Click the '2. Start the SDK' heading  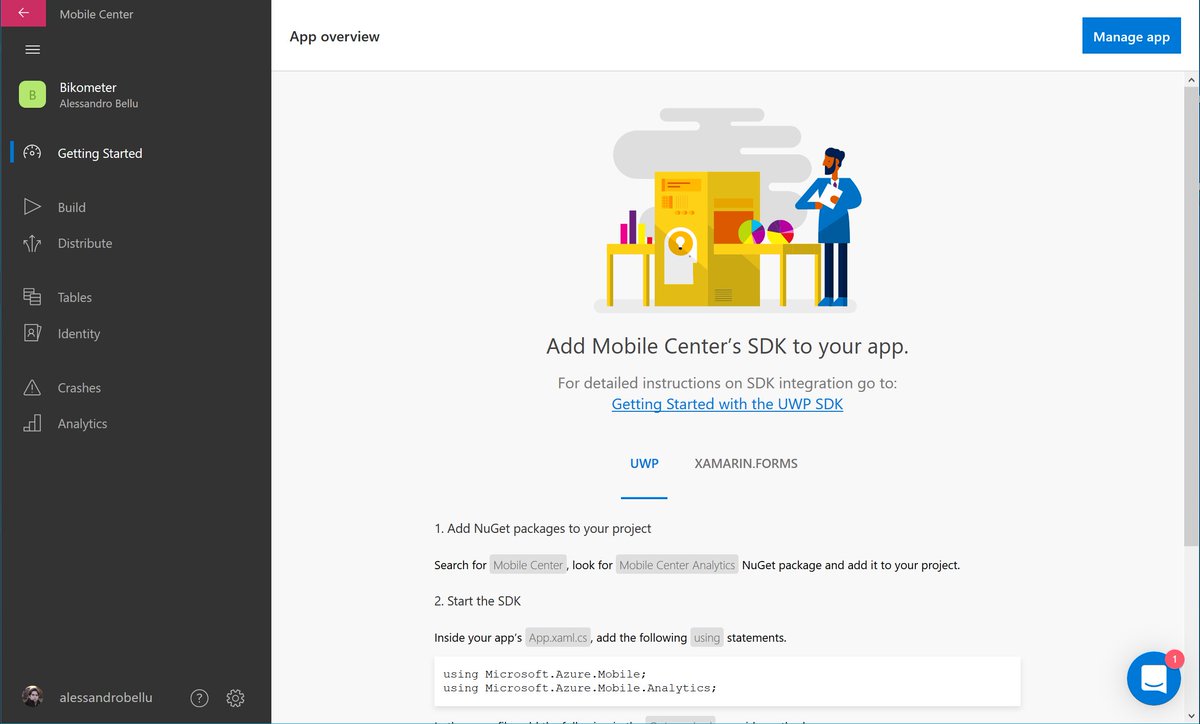478,601
